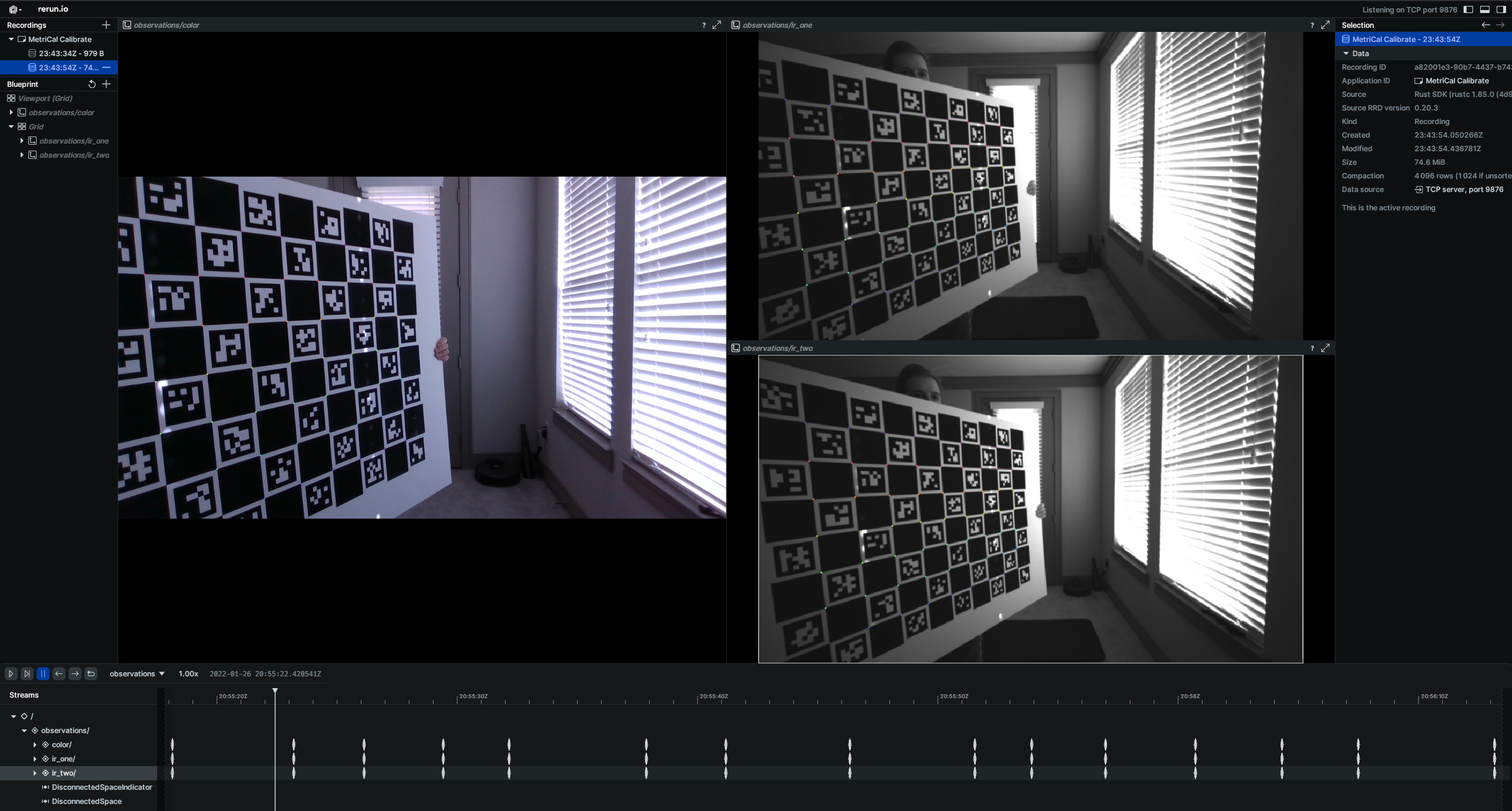Step forward one frame in time
Viewport: 1512px width, 811px height.
(x=75, y=673)
